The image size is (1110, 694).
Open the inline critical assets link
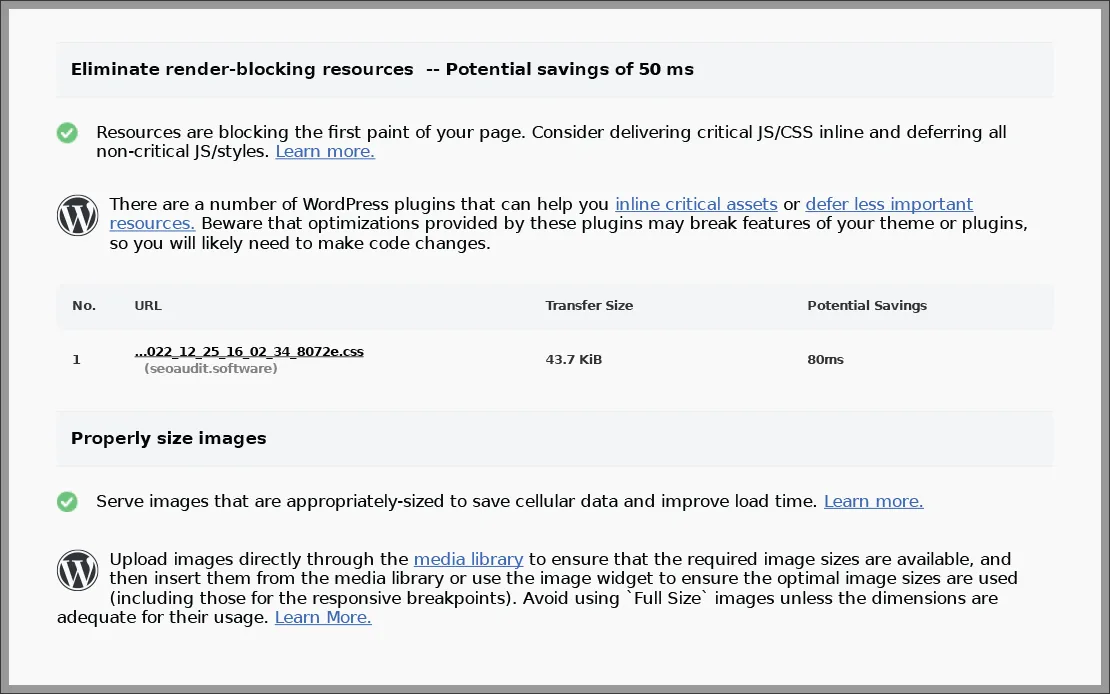pyautogui.click(x=696, y=204)
